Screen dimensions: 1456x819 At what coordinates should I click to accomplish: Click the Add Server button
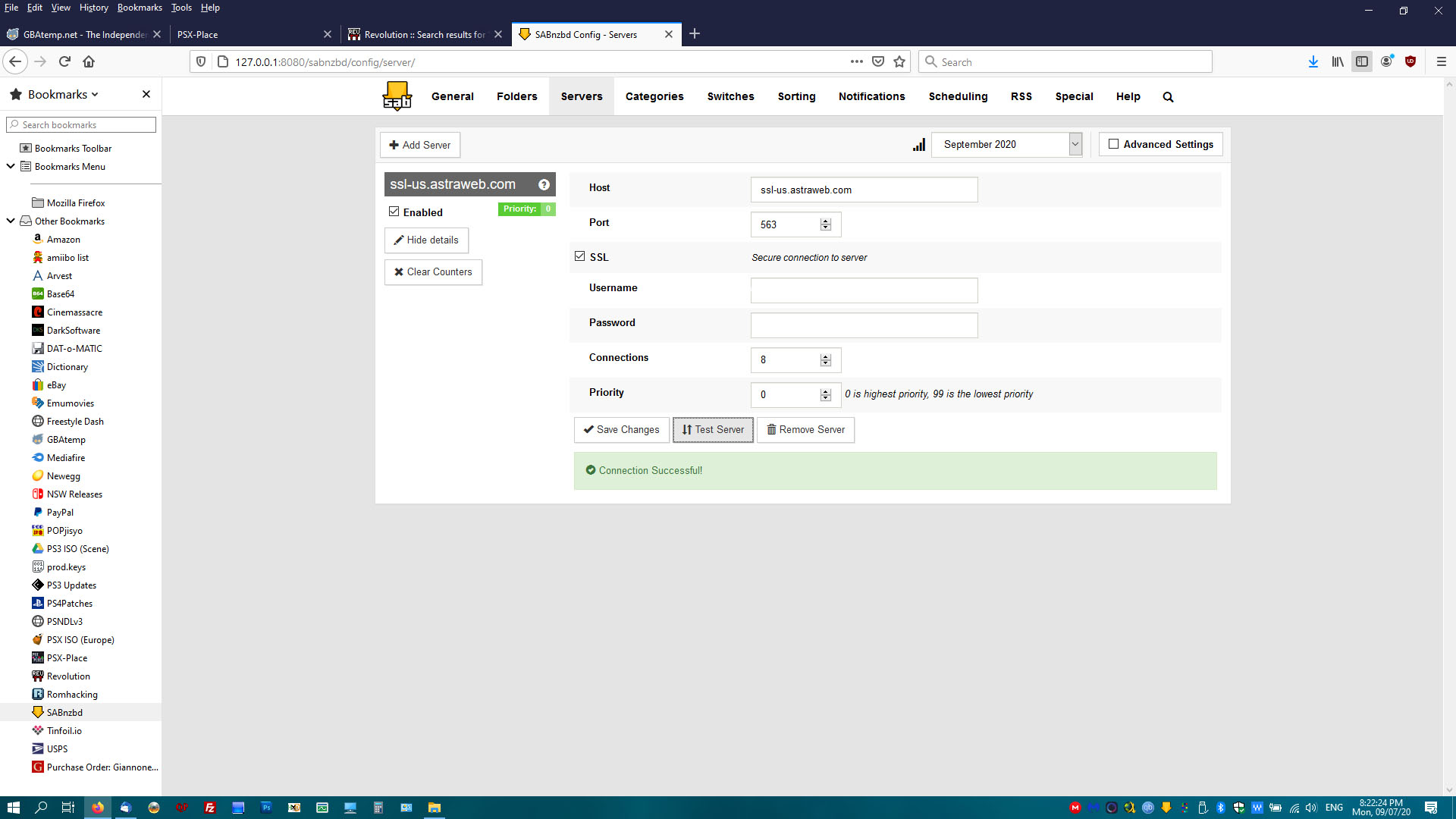pos(420,145)
